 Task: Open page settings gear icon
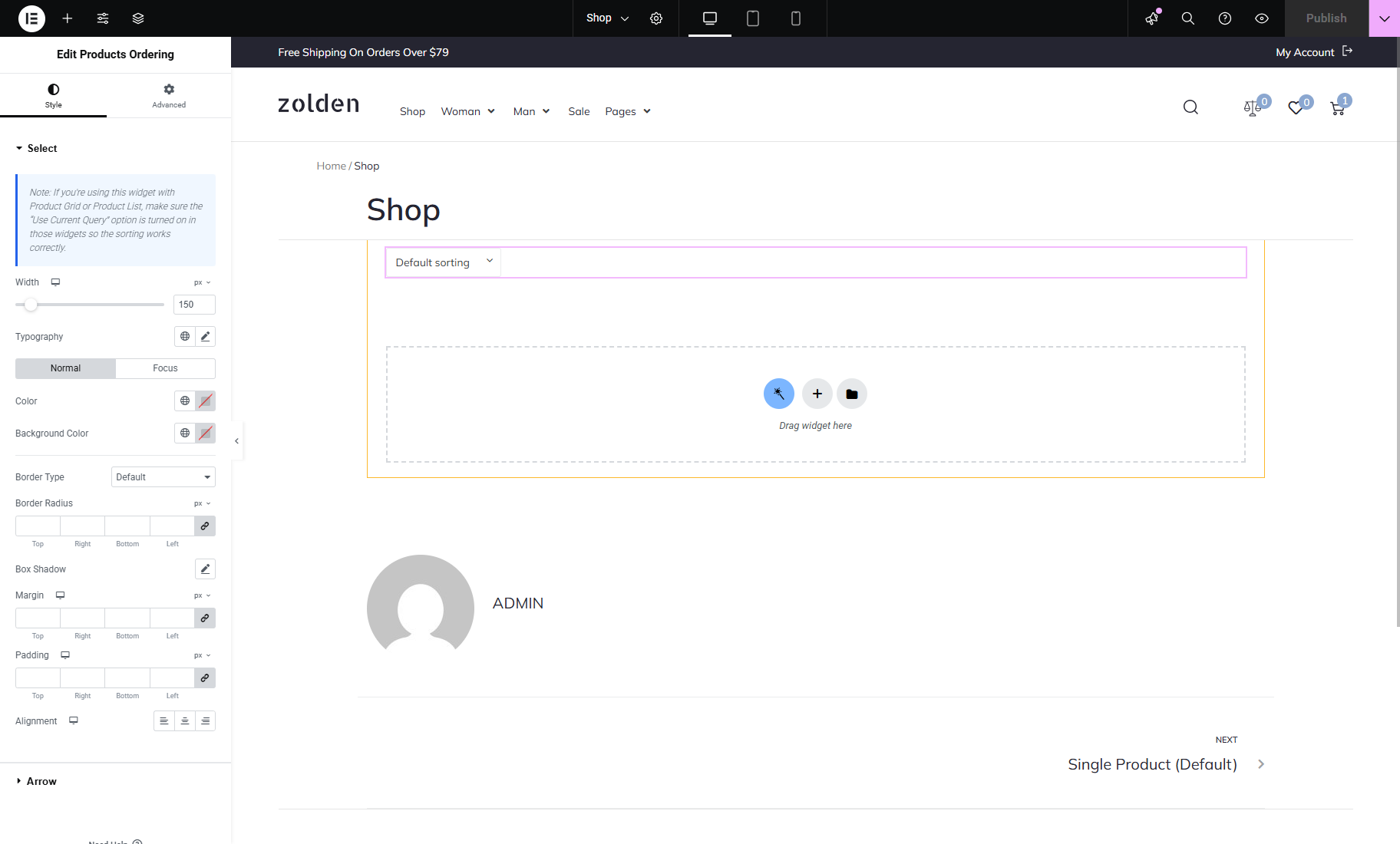click(x=656, y=18)
